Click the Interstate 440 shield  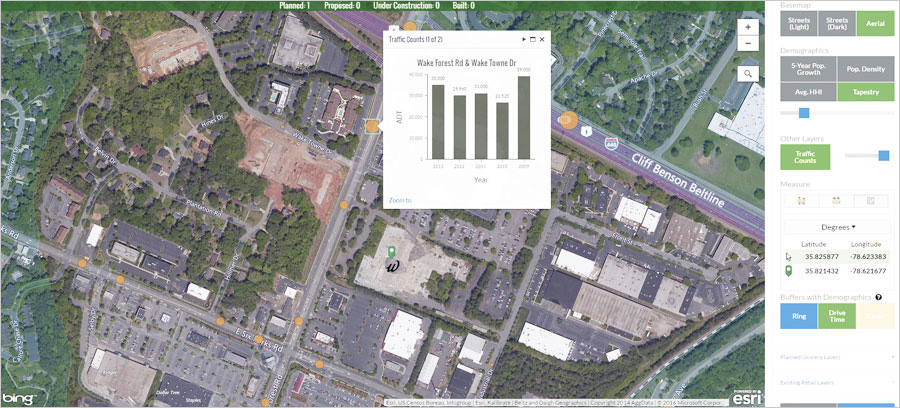611,143
